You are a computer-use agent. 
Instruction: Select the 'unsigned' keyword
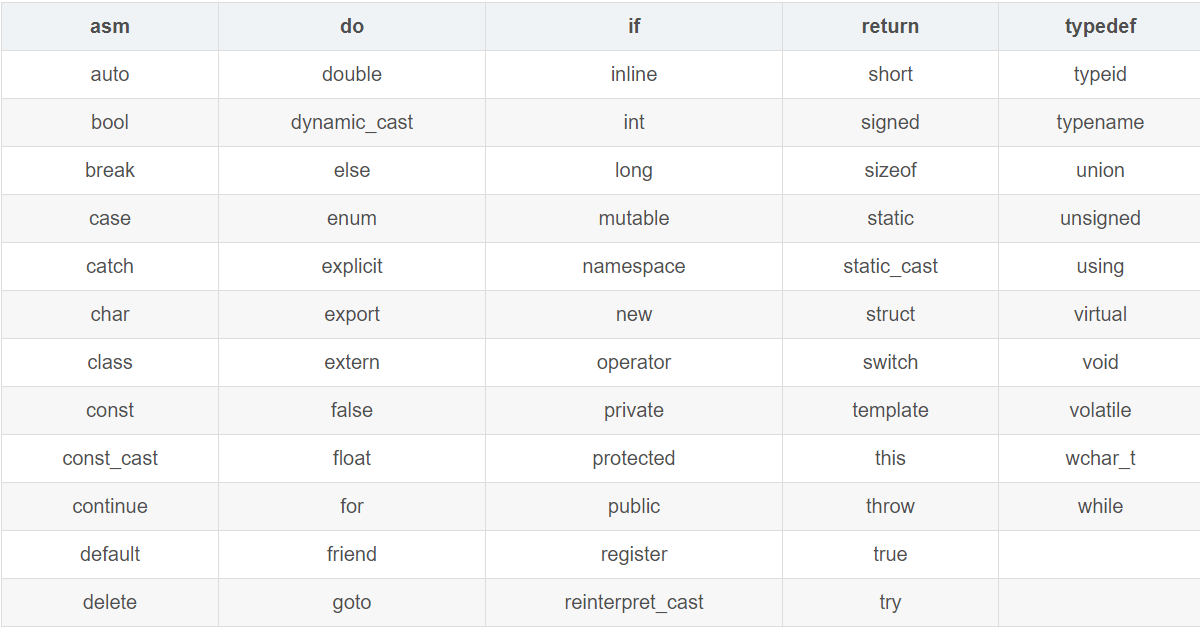point(1100,219)
